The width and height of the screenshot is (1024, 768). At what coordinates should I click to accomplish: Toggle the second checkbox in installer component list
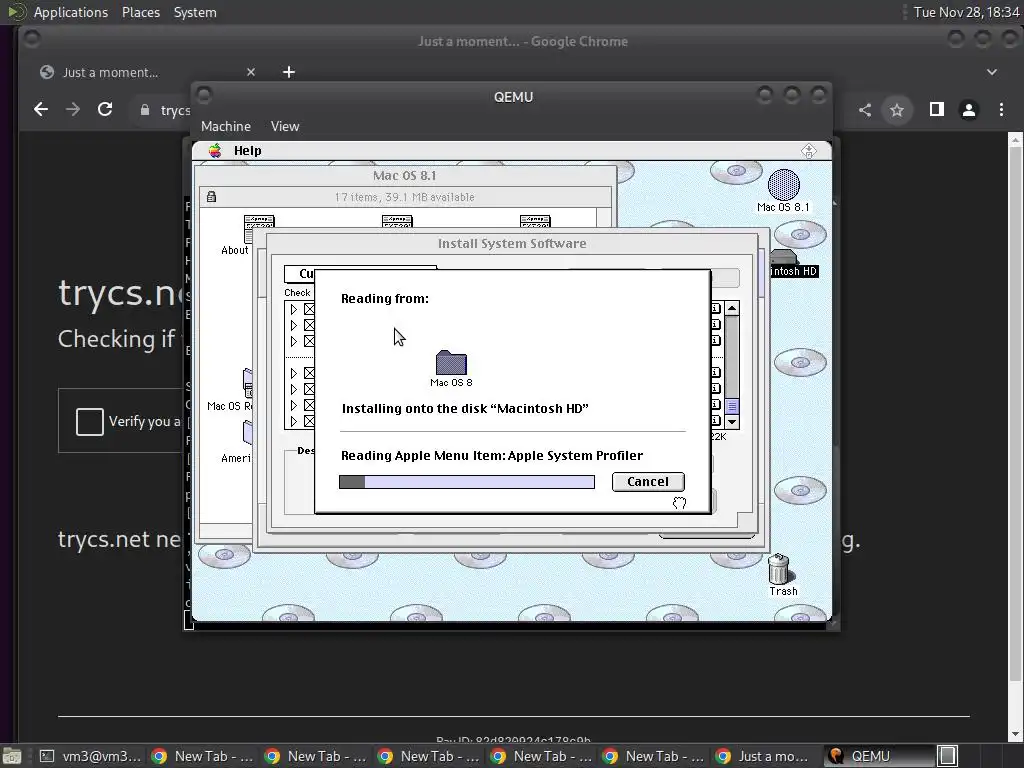click(x=310, y=325)
